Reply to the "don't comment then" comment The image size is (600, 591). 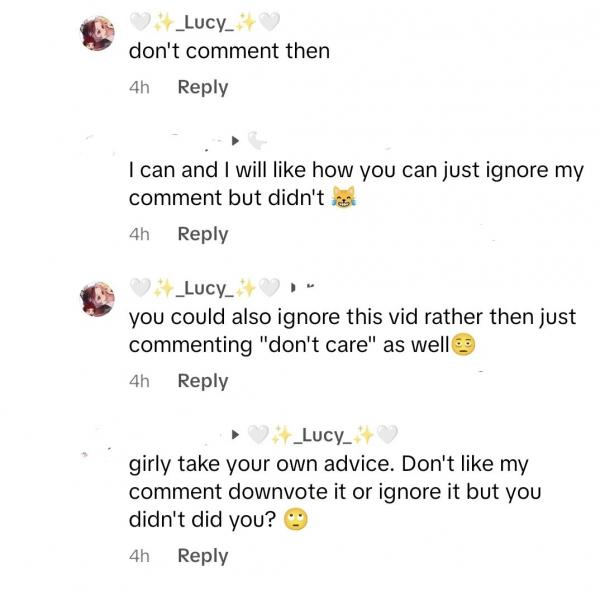[x=202, y=87]
